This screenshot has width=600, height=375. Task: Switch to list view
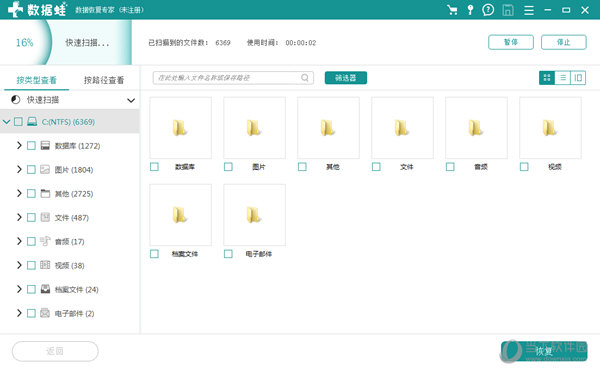[562, 78]
